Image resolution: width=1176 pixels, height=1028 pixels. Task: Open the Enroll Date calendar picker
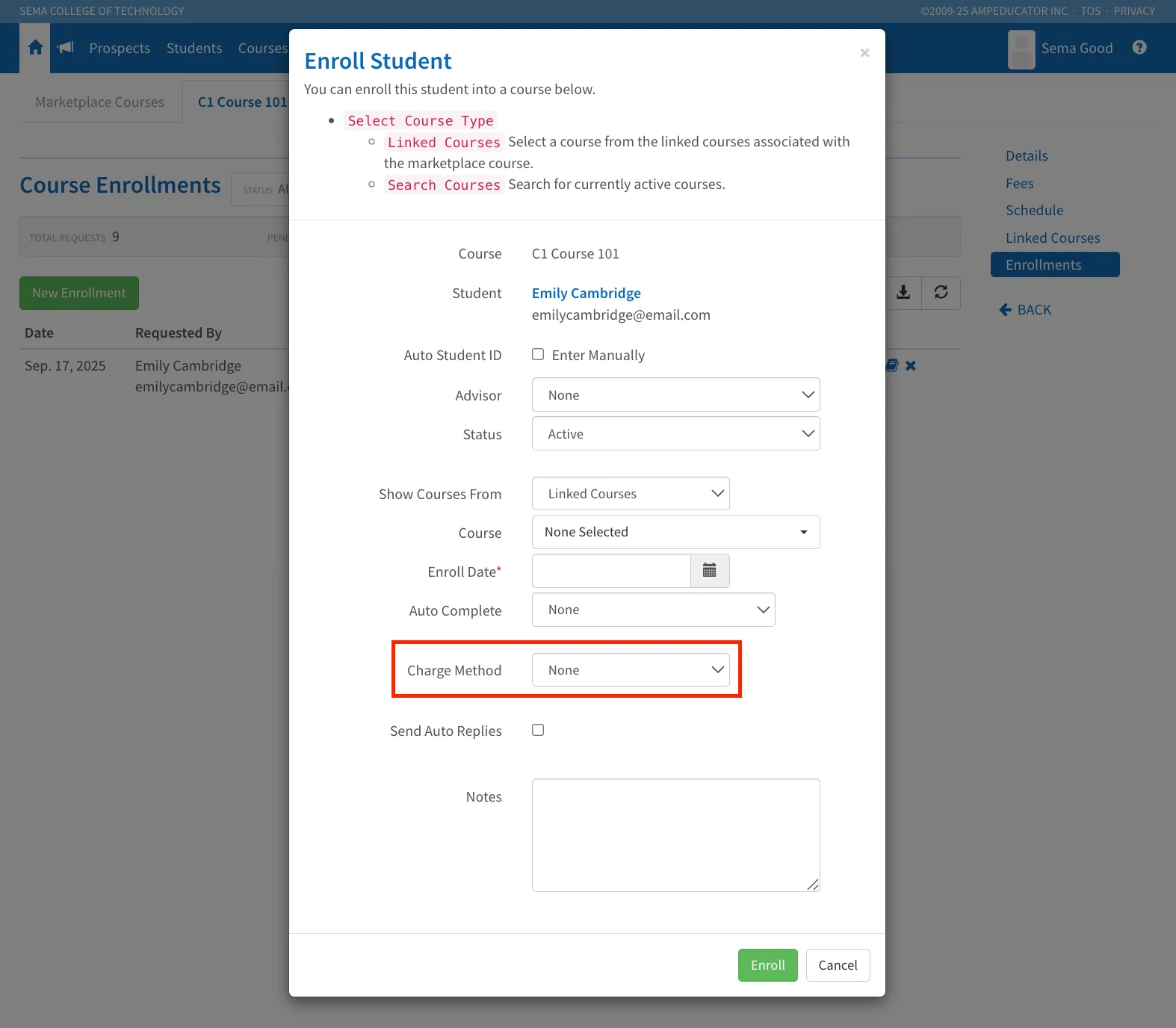click(710, 571)
